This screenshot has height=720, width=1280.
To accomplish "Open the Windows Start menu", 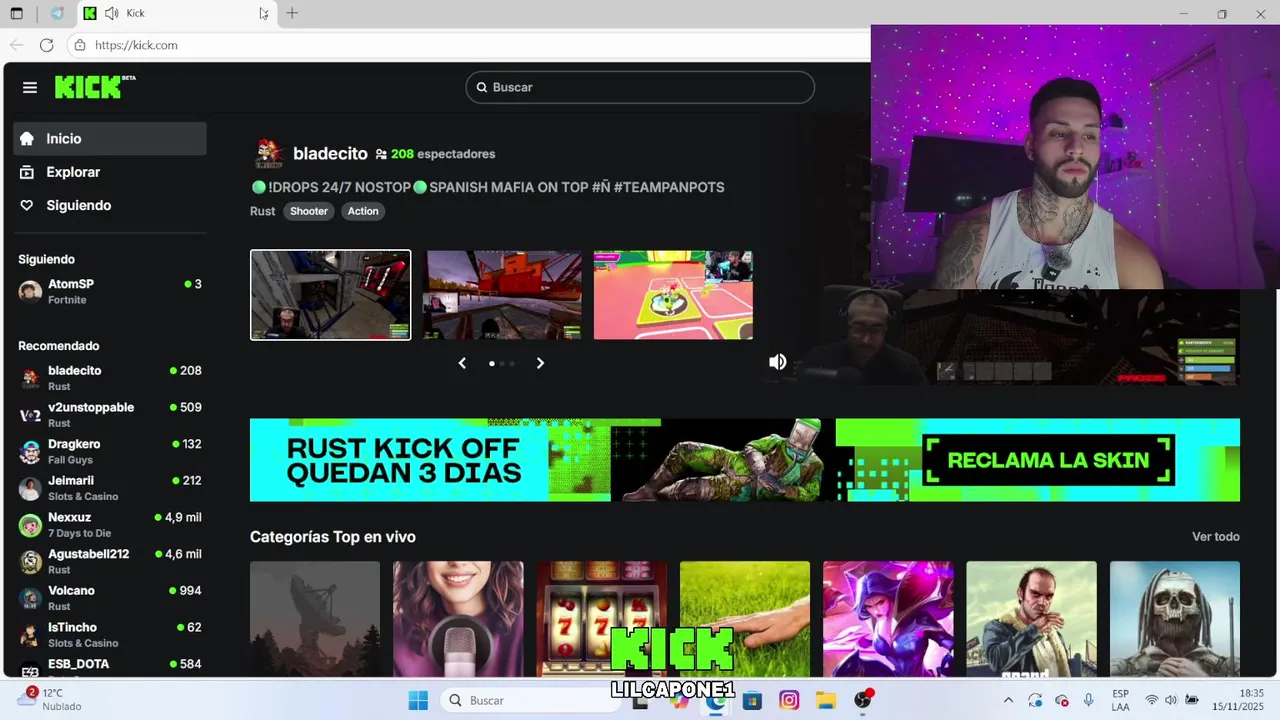I will coord(418,700).
